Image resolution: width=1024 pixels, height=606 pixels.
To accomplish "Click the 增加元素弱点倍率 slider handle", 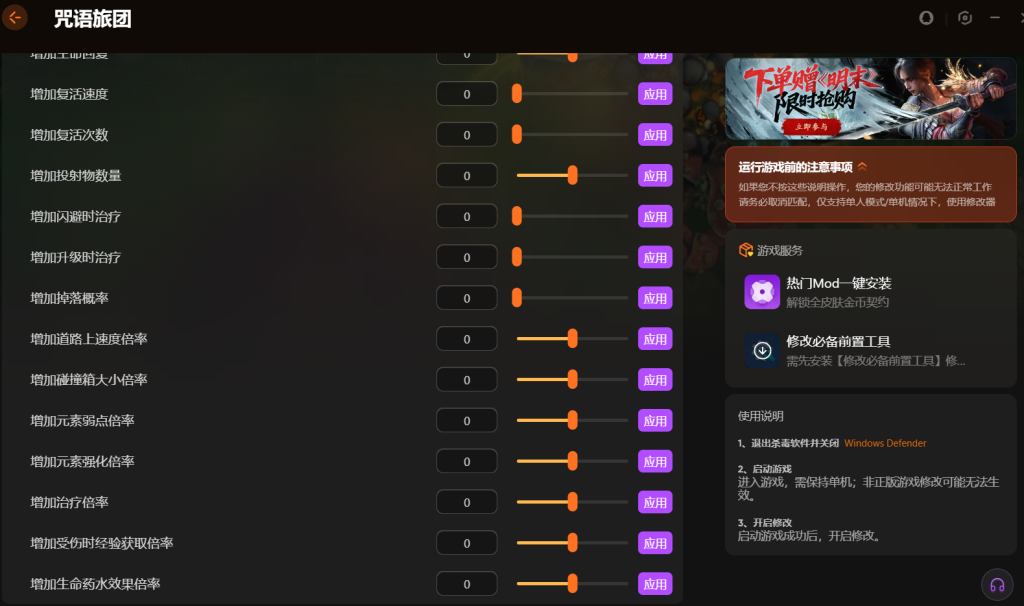I will (573, 420).
